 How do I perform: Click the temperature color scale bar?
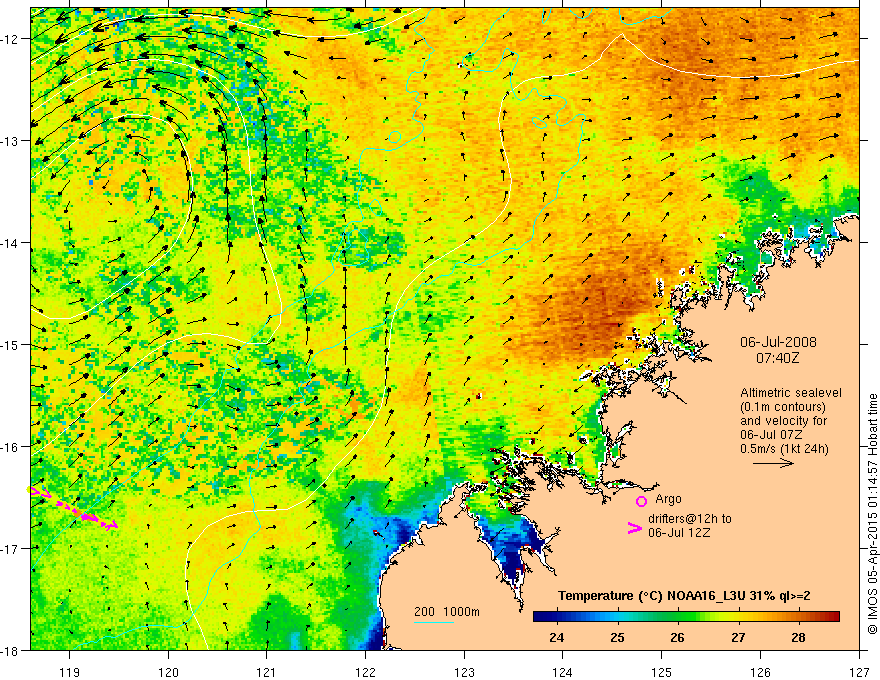686,617
